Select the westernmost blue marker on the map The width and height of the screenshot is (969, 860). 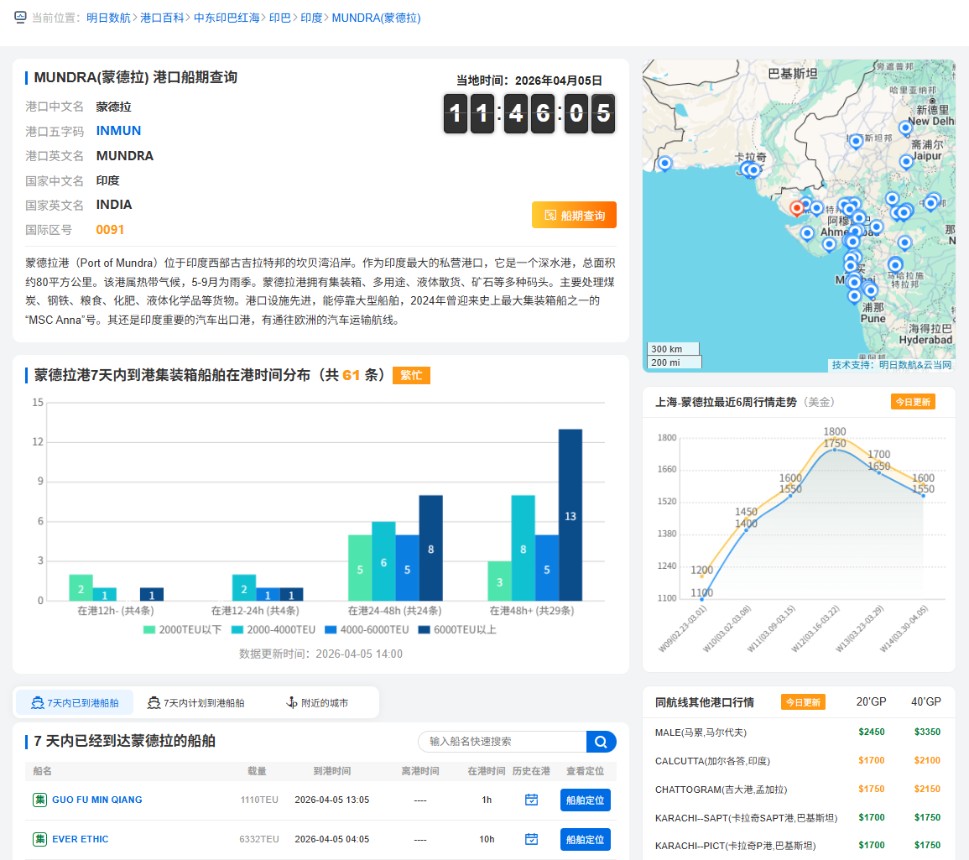(664, 163)
